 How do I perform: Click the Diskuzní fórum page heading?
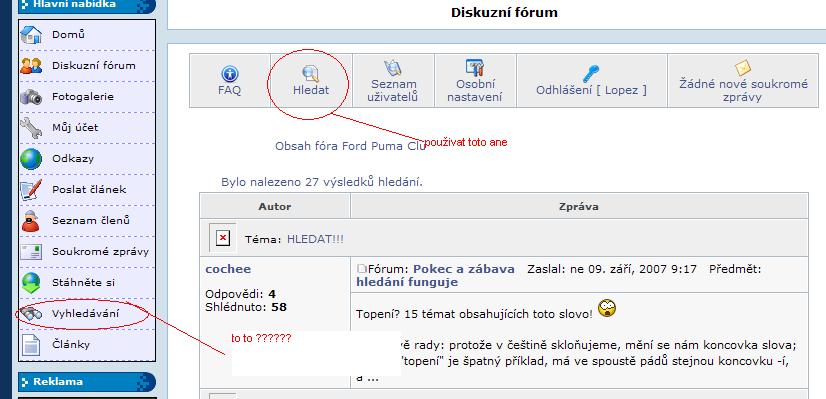click(x=504, y=12)
